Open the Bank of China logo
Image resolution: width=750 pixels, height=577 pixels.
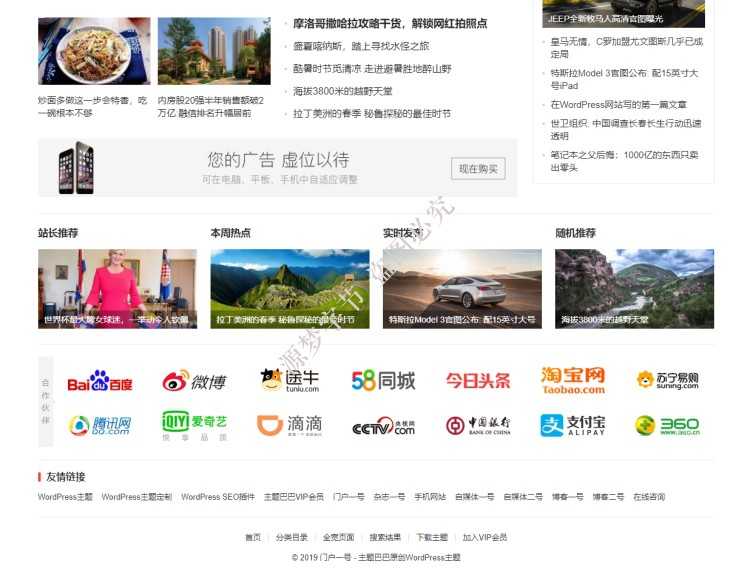478,425
